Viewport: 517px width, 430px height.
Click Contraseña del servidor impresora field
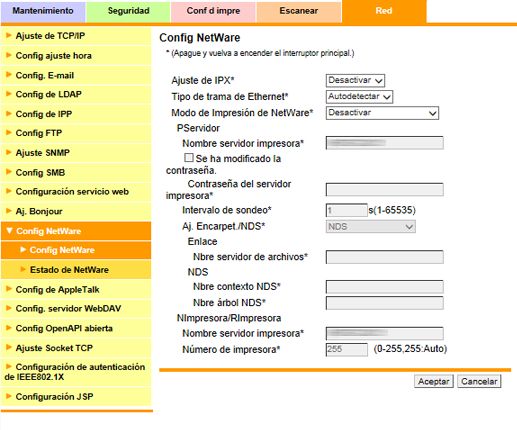coord(385,190)
